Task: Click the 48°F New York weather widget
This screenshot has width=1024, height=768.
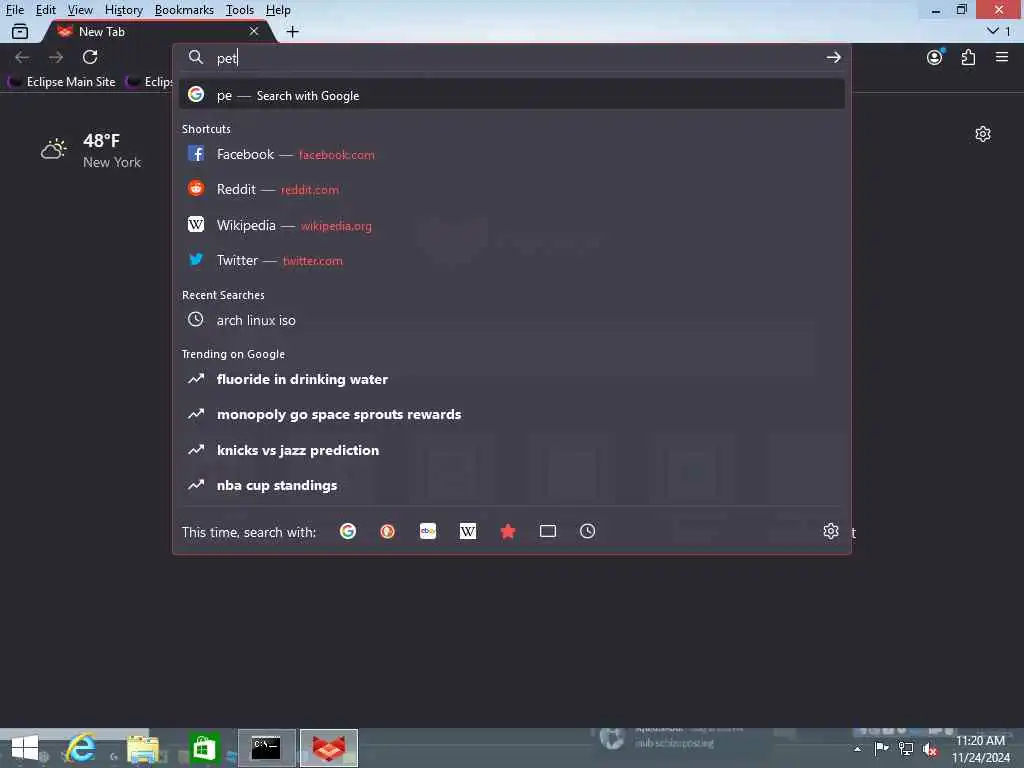Action: tap(91, 151)
